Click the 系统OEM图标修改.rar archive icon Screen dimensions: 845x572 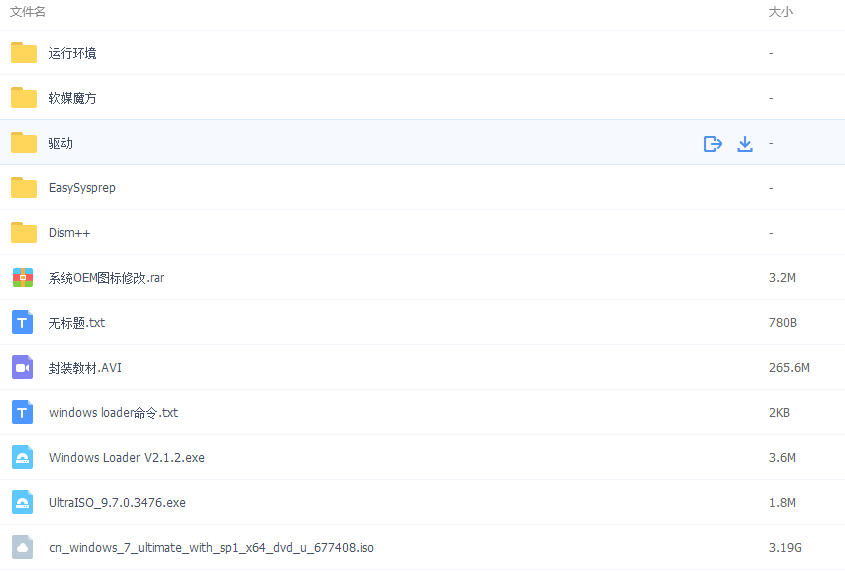tap(23, 278)
